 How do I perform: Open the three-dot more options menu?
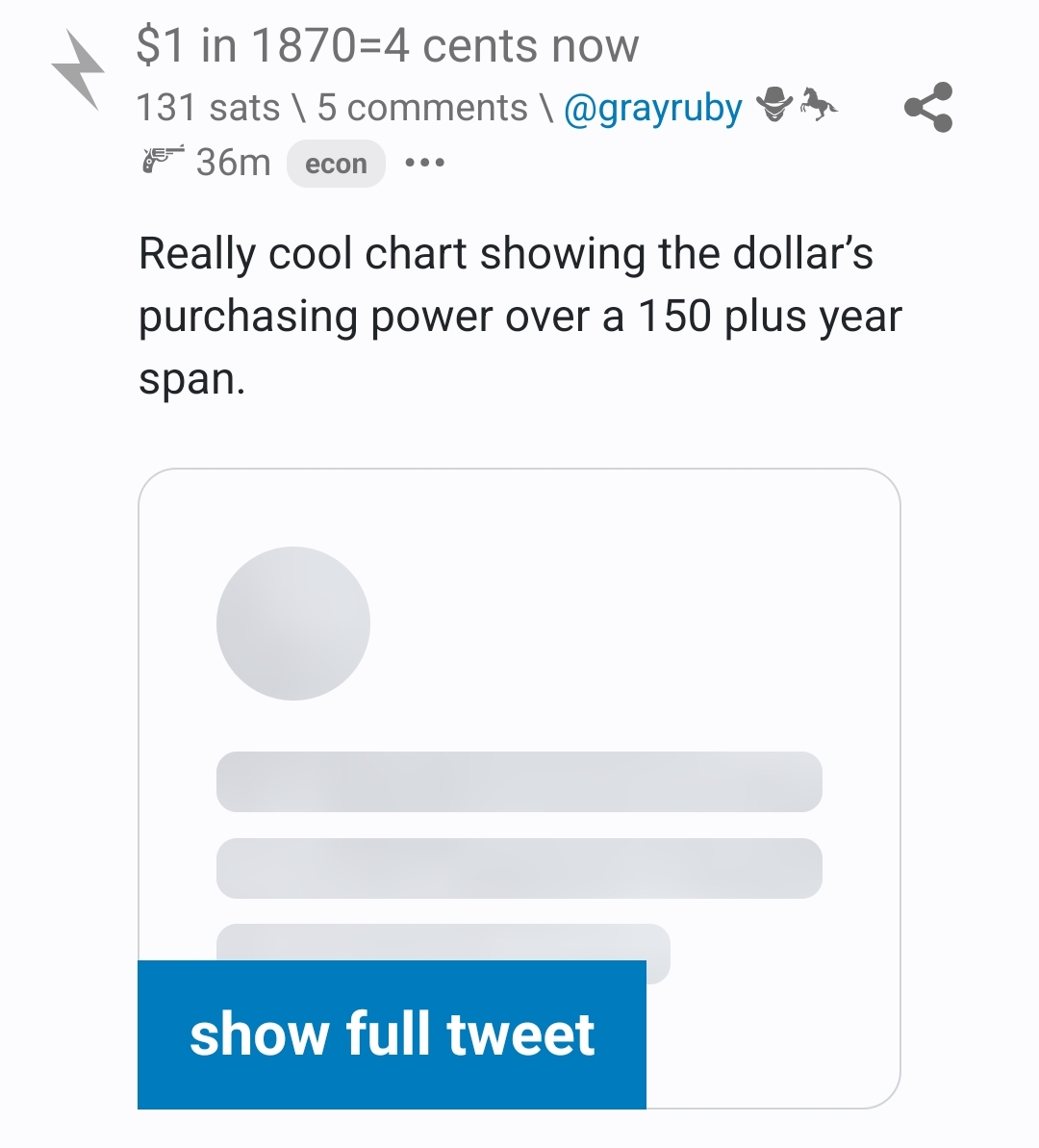[424, 163]
